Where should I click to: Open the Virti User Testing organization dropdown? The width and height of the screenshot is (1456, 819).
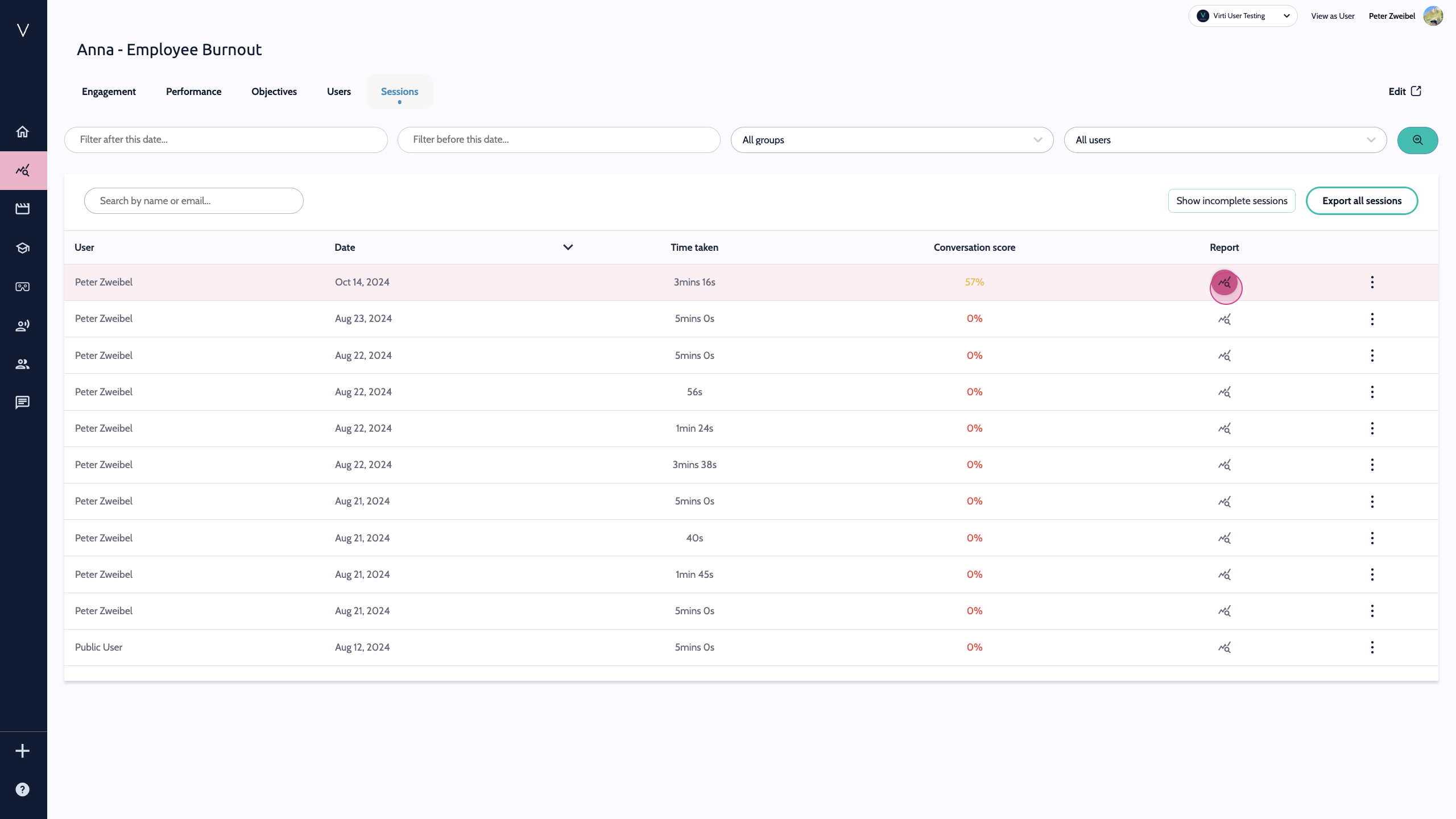pyautogui.click(x=1242, y=16)
